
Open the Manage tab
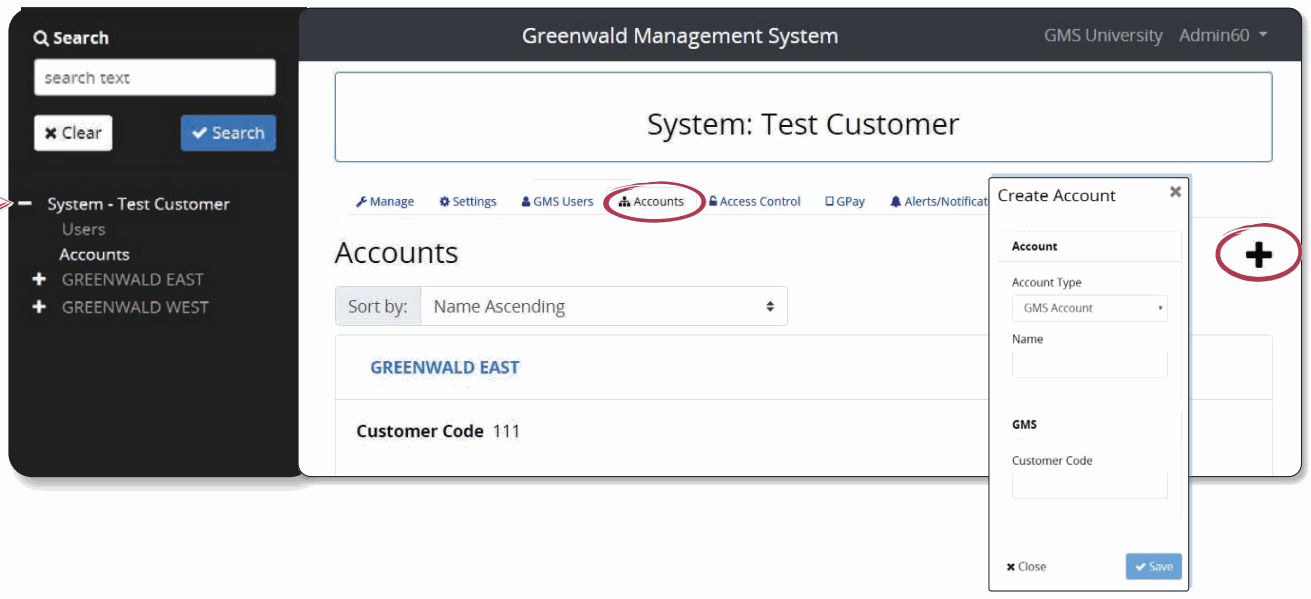(x=385, y=201)
